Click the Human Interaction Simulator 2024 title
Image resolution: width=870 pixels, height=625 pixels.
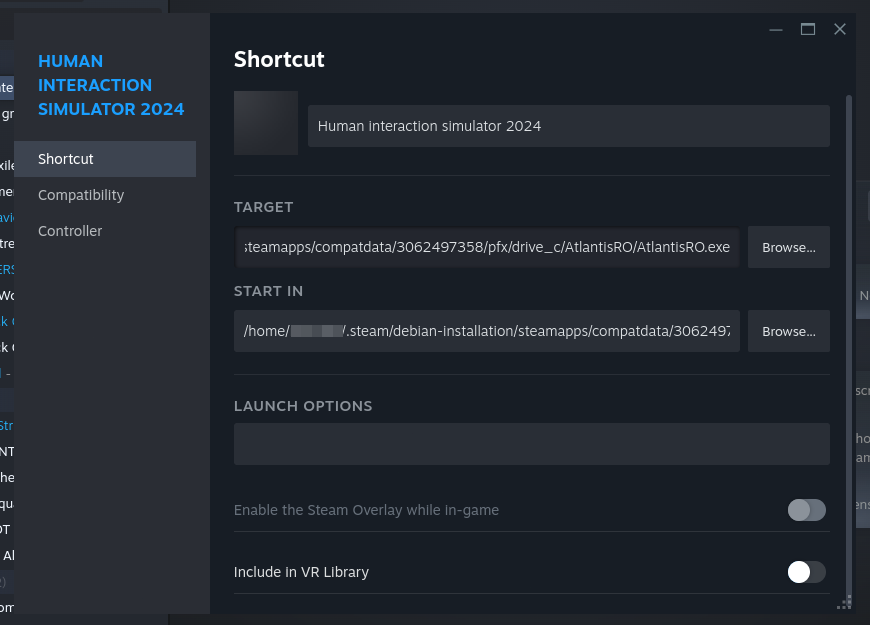(x=111, y=85)
